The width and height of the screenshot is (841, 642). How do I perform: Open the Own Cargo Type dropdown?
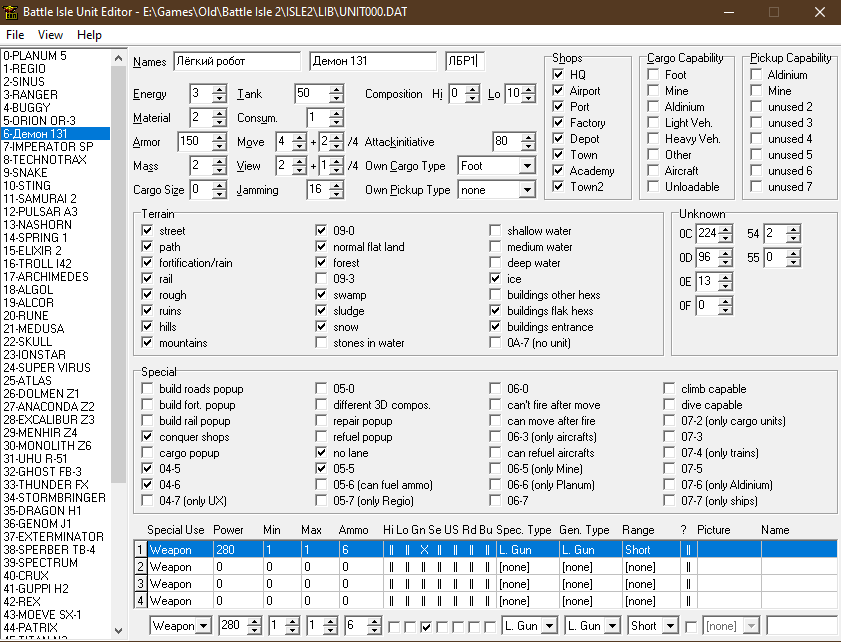click(x=526, y=166)
